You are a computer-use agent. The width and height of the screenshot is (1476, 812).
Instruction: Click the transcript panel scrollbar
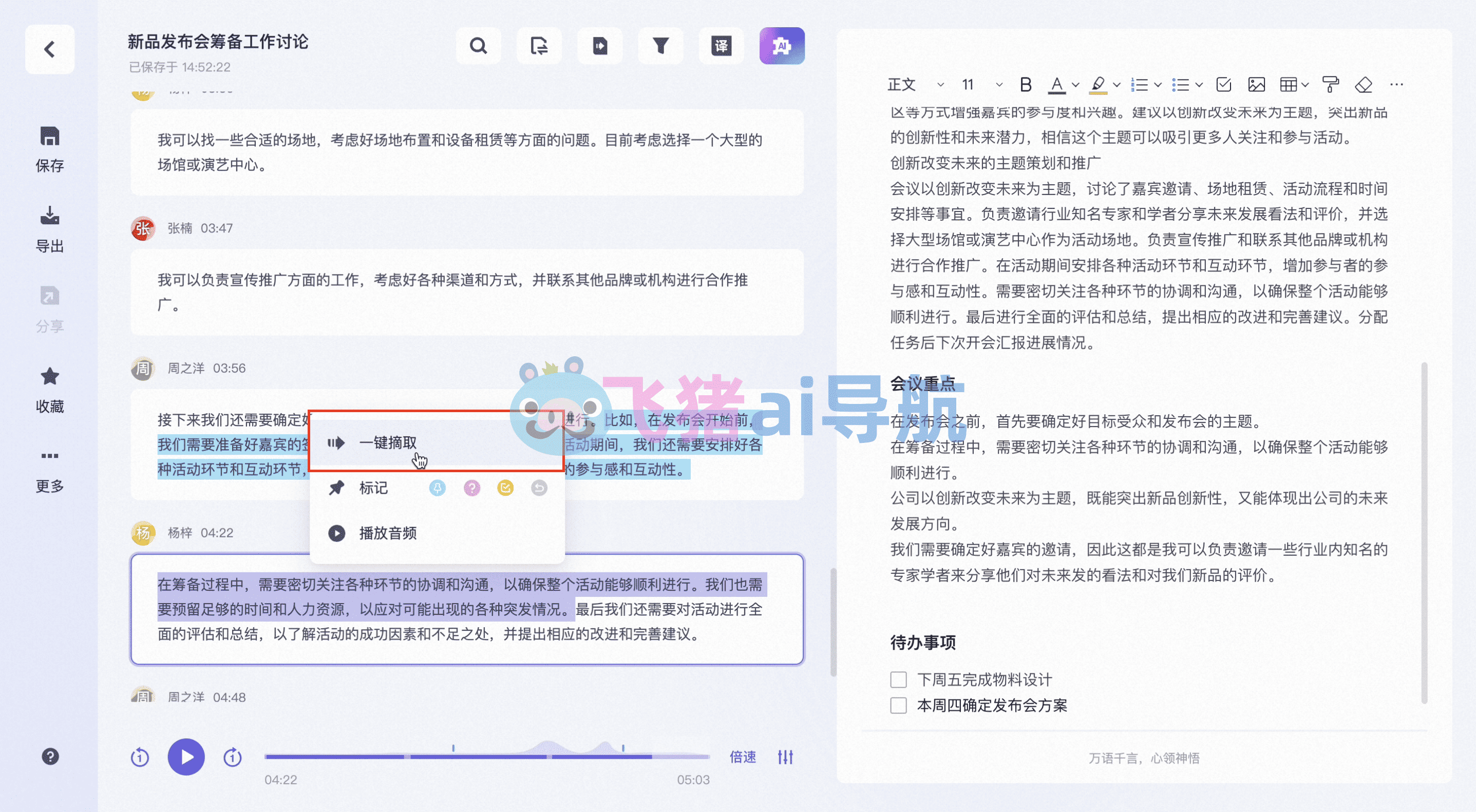834,622
